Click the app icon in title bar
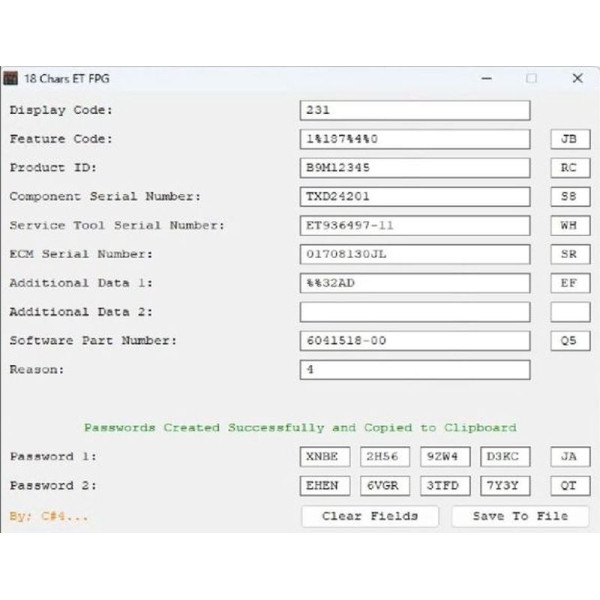This screenshot has height=600, width=600. pos(10,78)
